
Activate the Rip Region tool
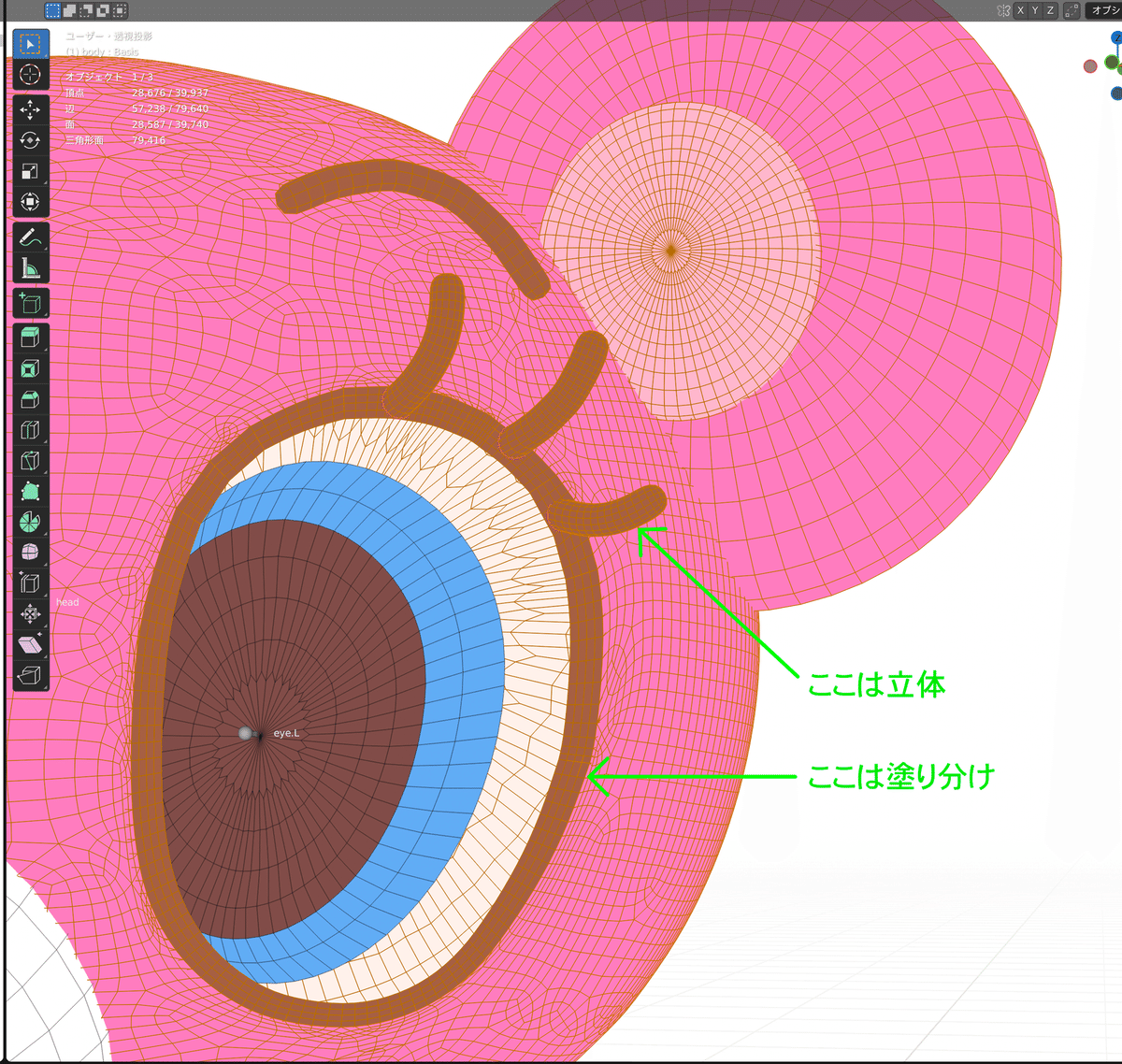tap(30, 675)
